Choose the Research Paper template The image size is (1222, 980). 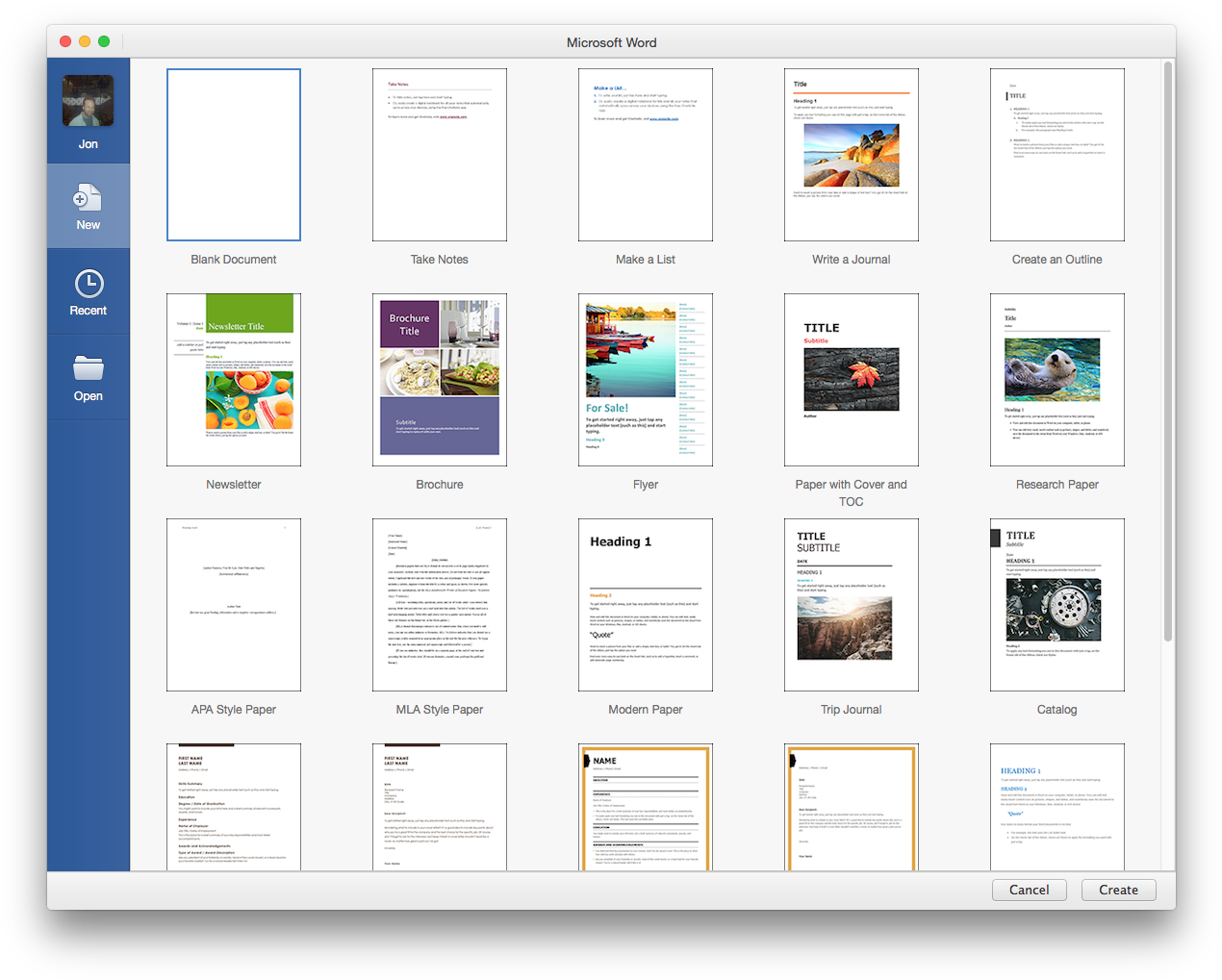pos(1057,380)
